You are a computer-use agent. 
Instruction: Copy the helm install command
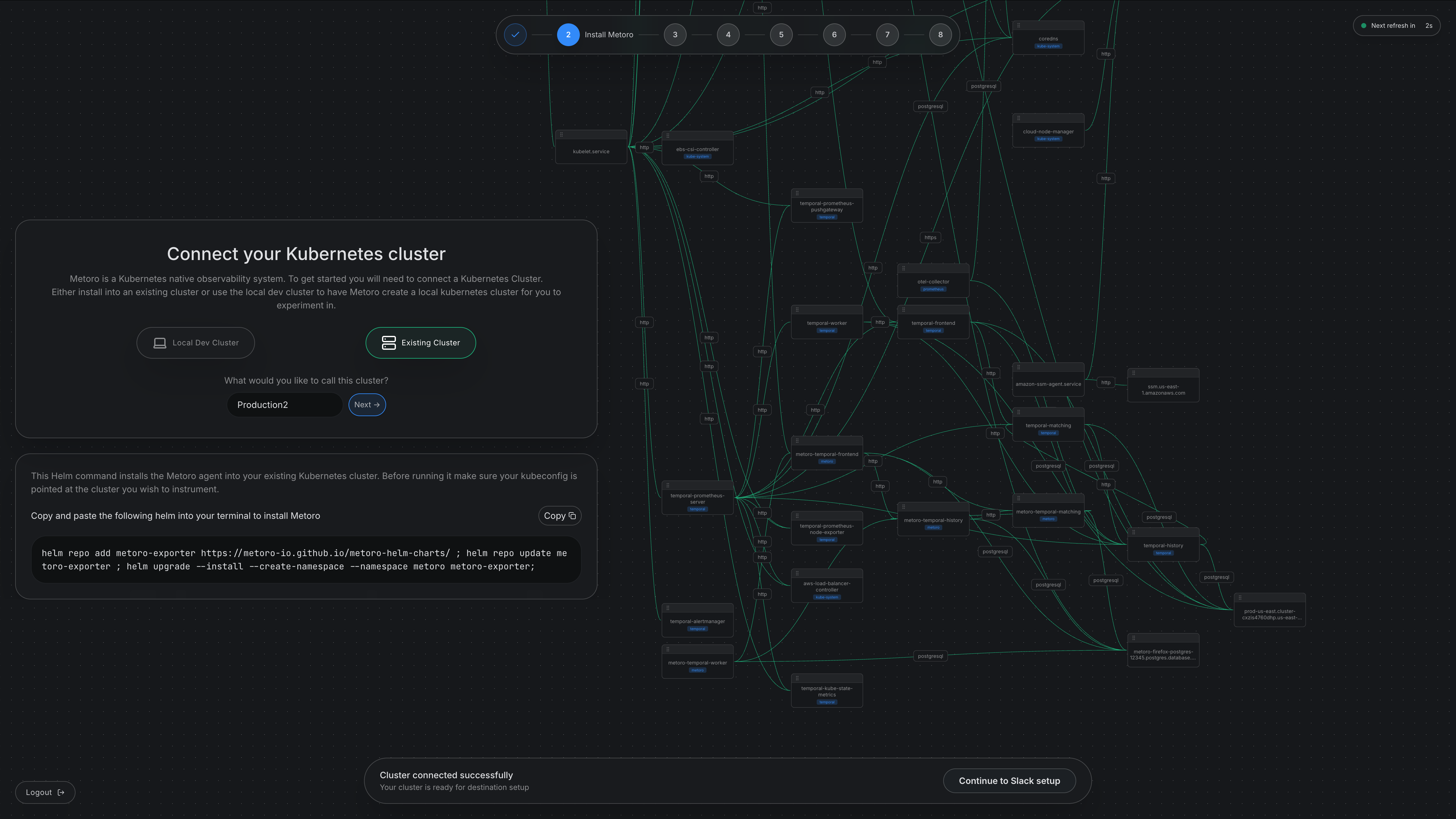(560, 515)
